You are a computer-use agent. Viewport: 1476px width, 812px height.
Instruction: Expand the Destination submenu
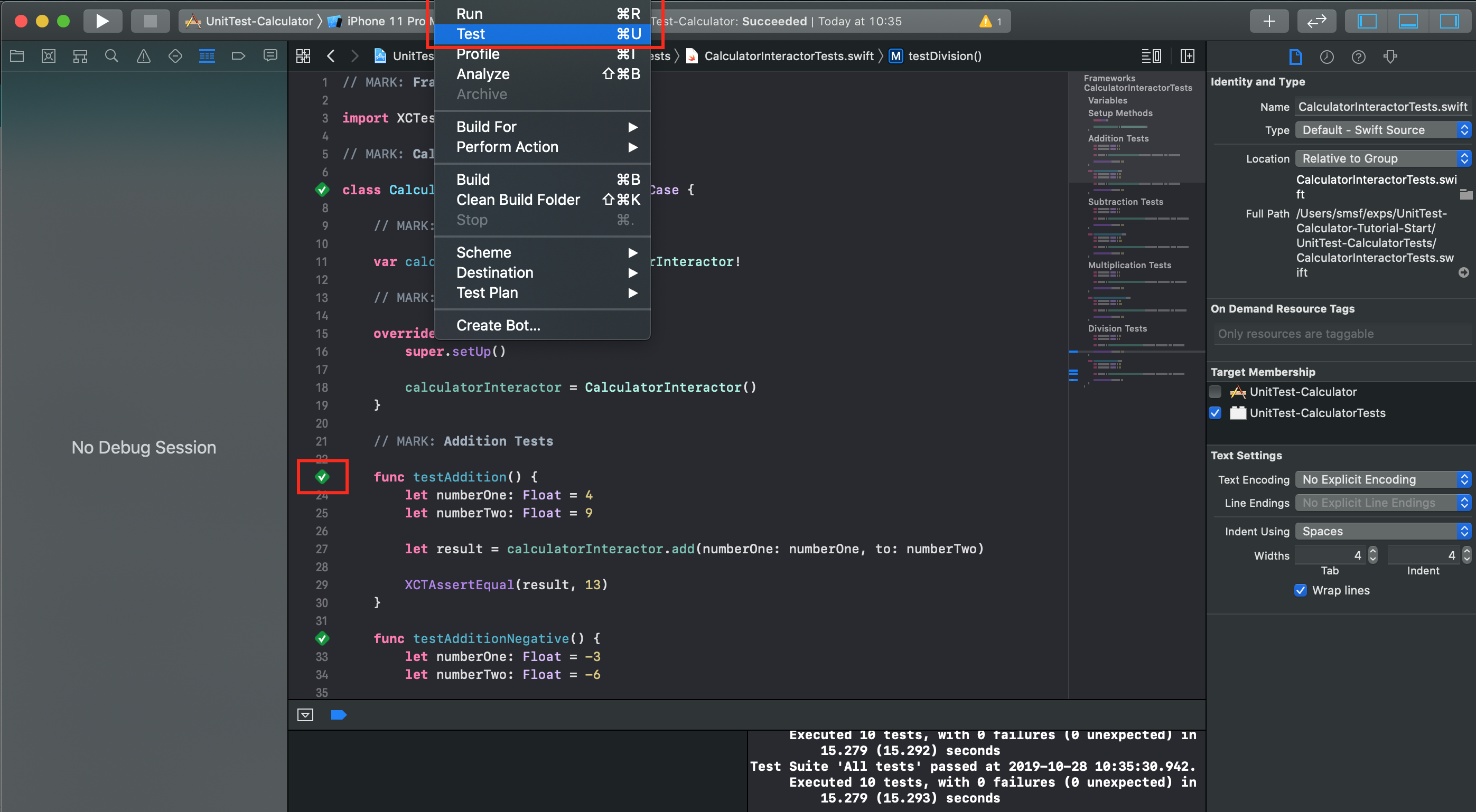coord(543,272)
